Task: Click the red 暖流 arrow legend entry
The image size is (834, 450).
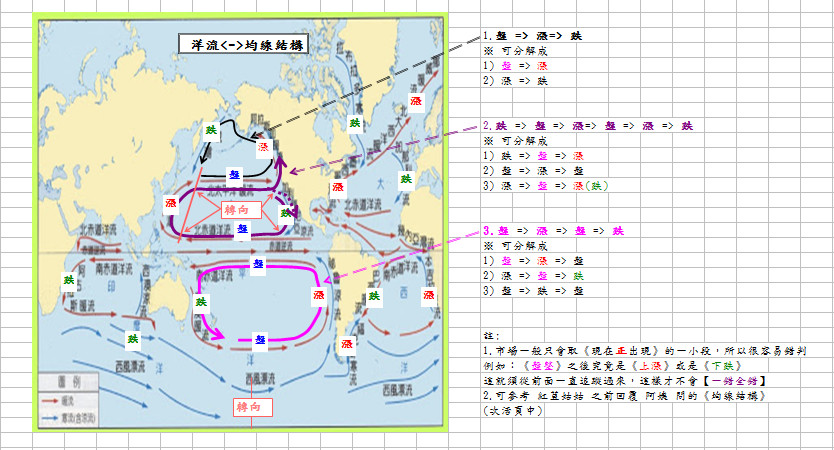Action: [58, 400]
